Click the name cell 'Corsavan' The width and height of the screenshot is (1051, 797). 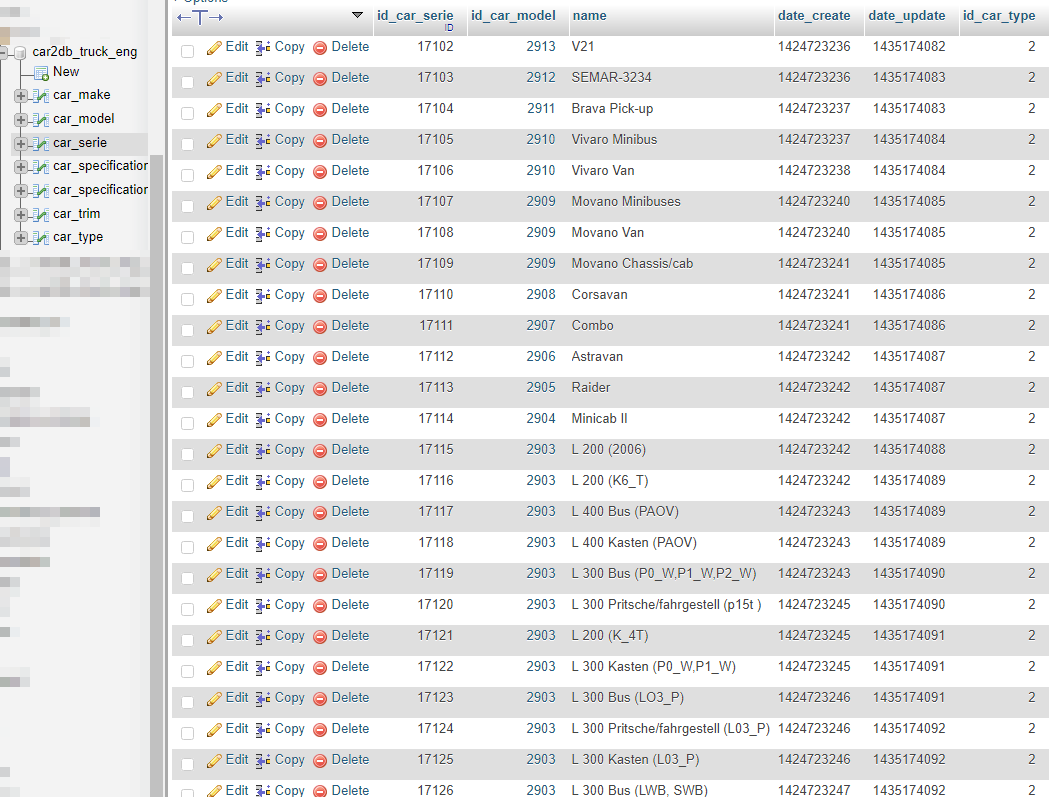(x=599, y=294)
